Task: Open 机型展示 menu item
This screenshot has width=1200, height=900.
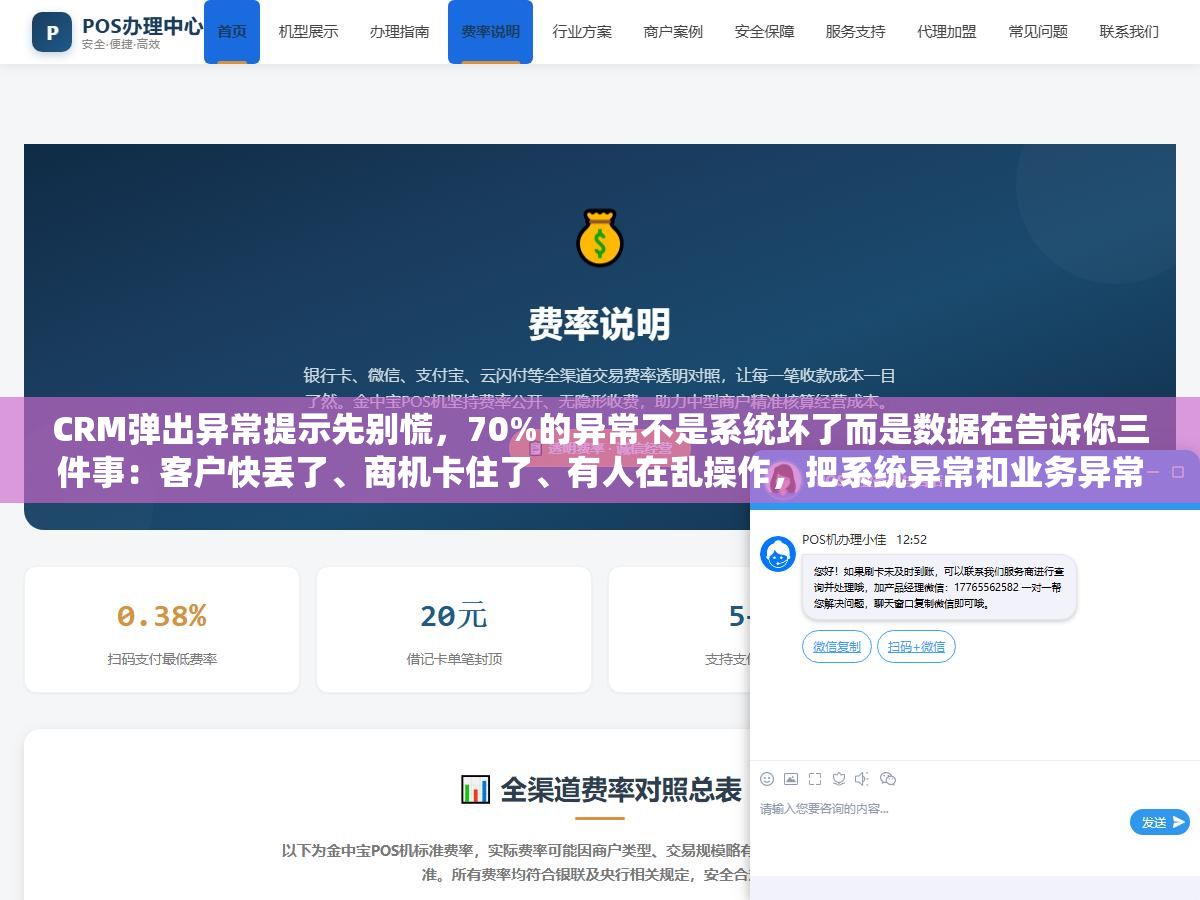Action: coord(308,32)
